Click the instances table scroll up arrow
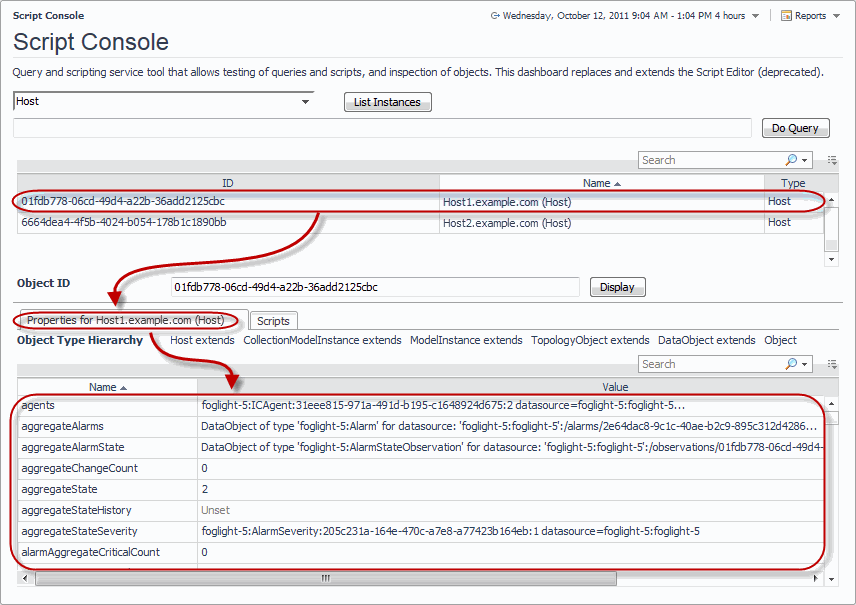 [x=831, y=200]
